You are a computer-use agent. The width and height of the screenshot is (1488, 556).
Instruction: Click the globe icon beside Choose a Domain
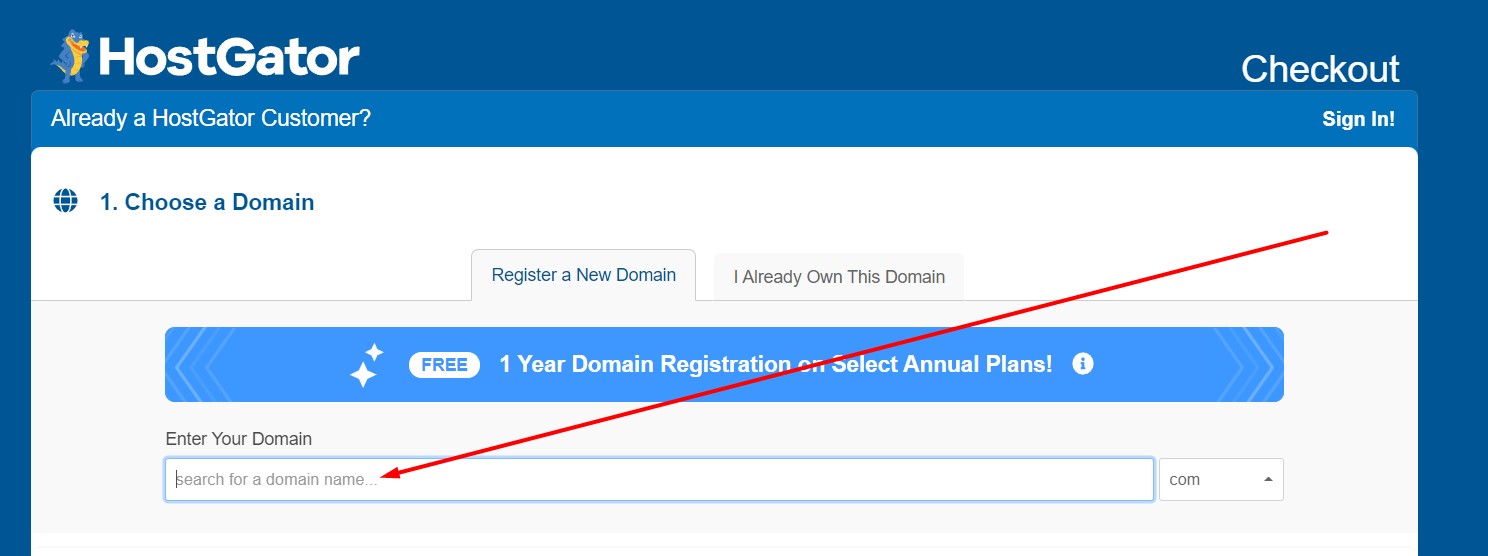pyautogui.click(x=65, y=201)
